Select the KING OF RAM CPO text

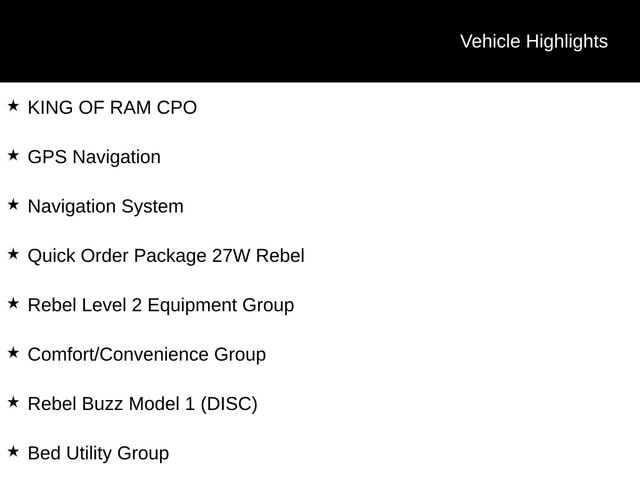[x=112, y=108]
